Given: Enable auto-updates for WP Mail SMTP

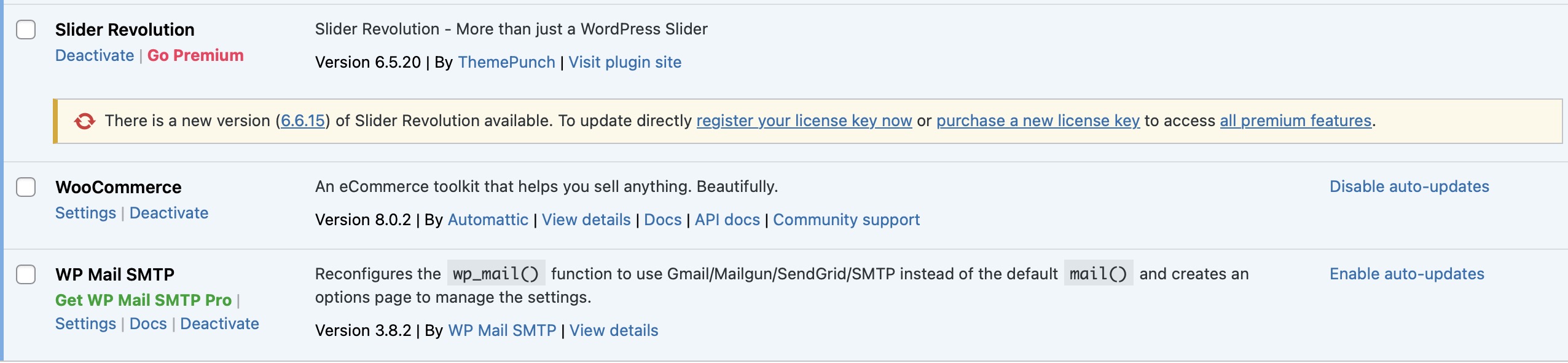Looking at the screenshot, I should tap(1406, 274).
